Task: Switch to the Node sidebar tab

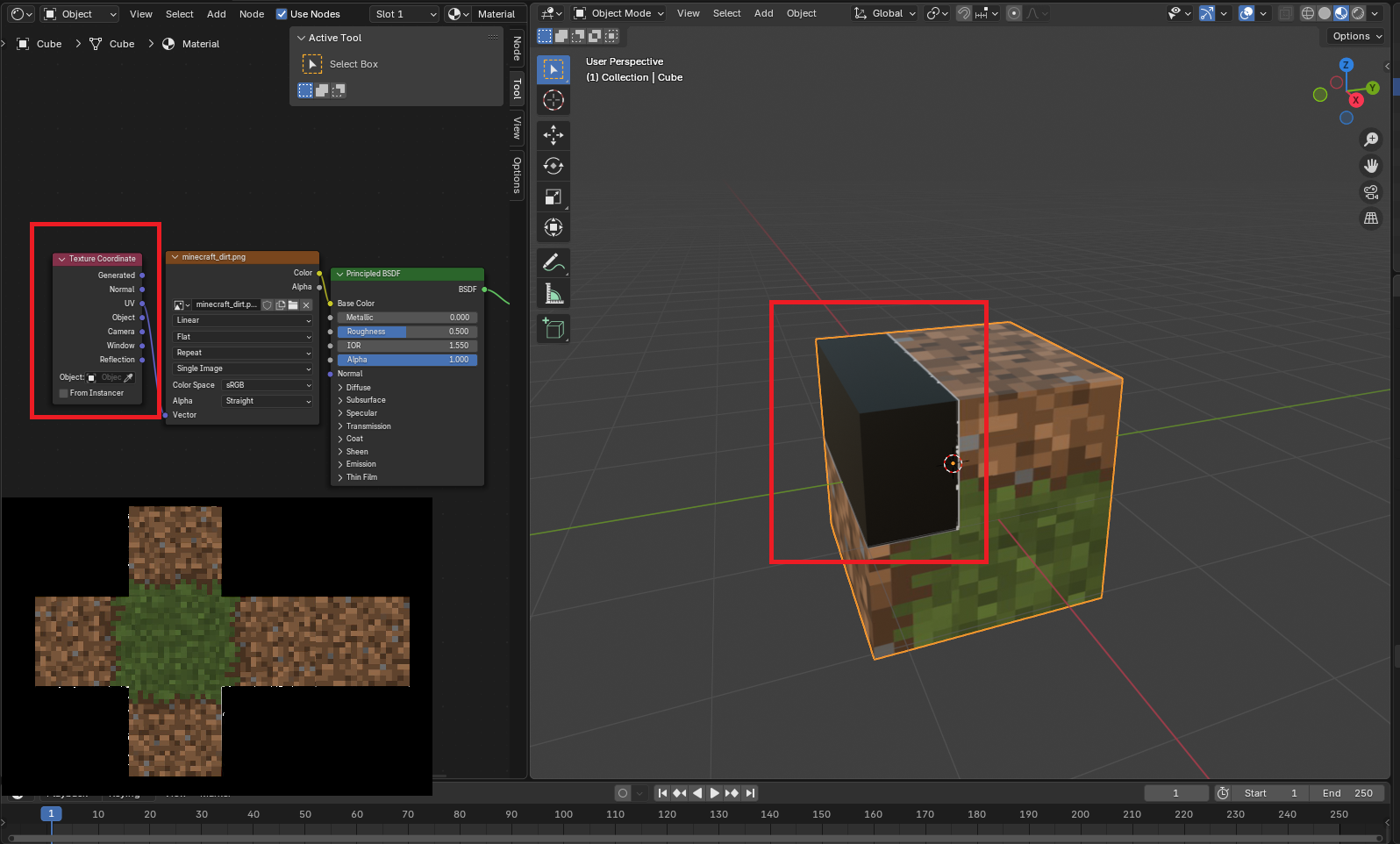Action: point(517,48)
